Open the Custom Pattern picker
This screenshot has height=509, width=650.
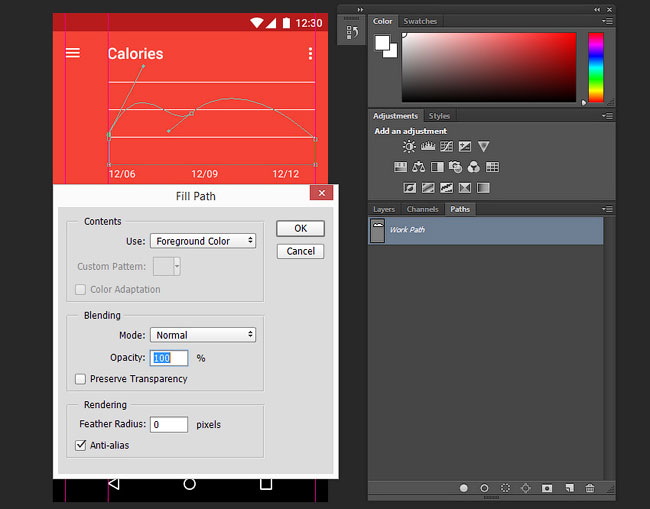coord(167,266)
